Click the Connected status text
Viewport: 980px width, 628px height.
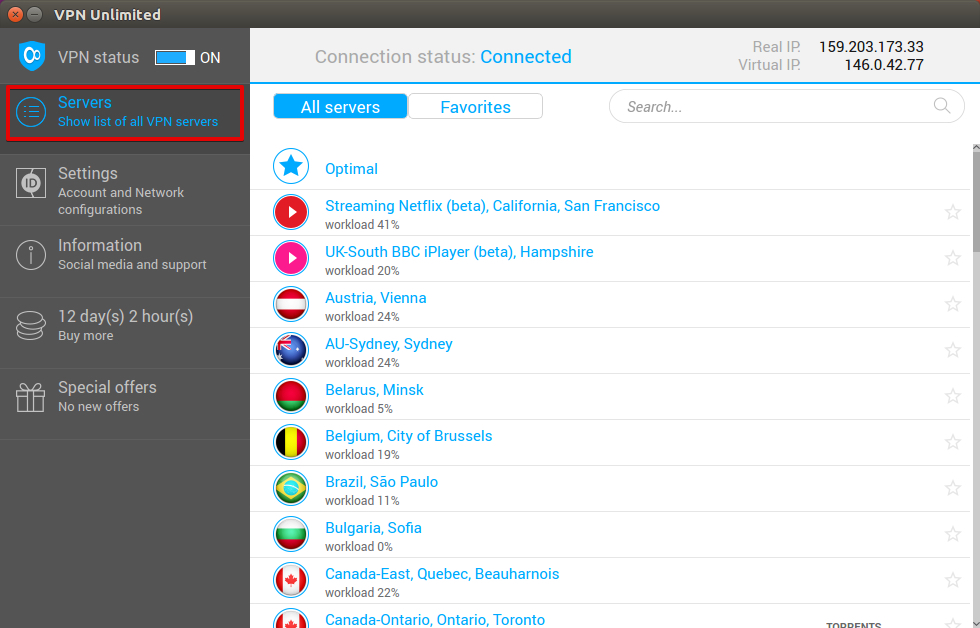pyautogui.click(x=526, y=56)
